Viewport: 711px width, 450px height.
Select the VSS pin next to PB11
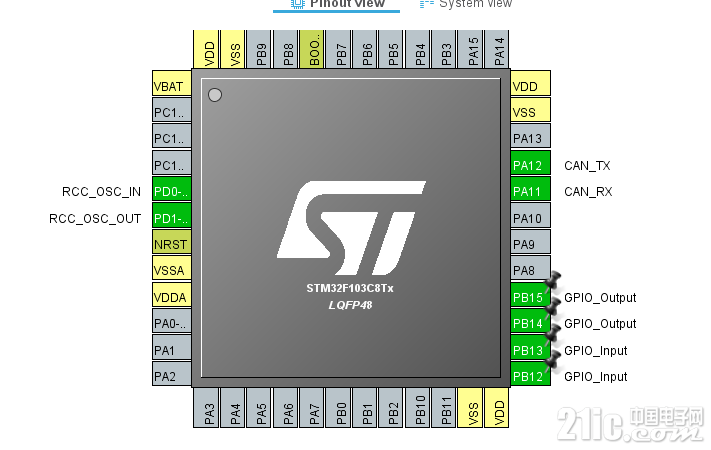point(470,407)
